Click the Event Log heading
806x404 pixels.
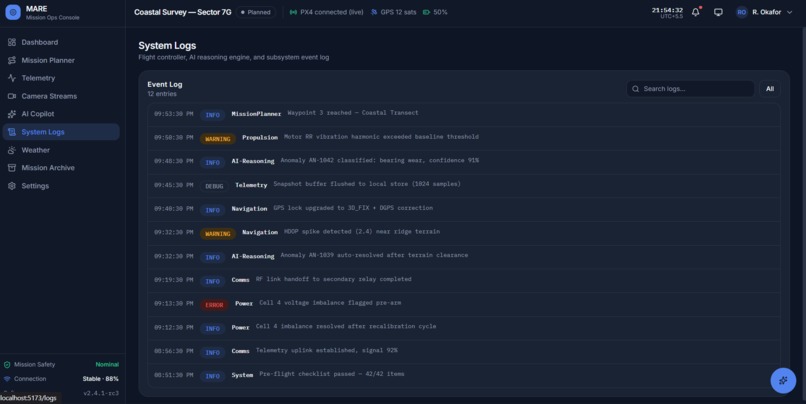click(164, 84)
